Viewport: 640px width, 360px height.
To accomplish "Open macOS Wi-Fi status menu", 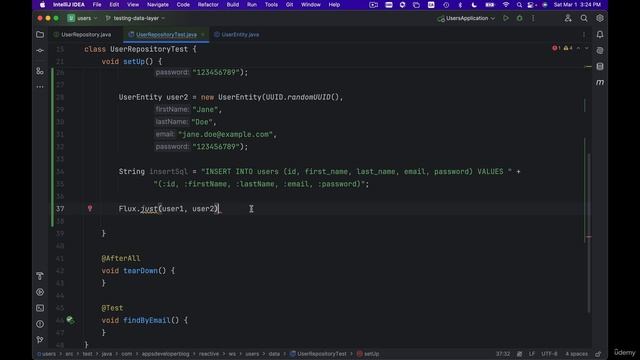I will [506, 4].
